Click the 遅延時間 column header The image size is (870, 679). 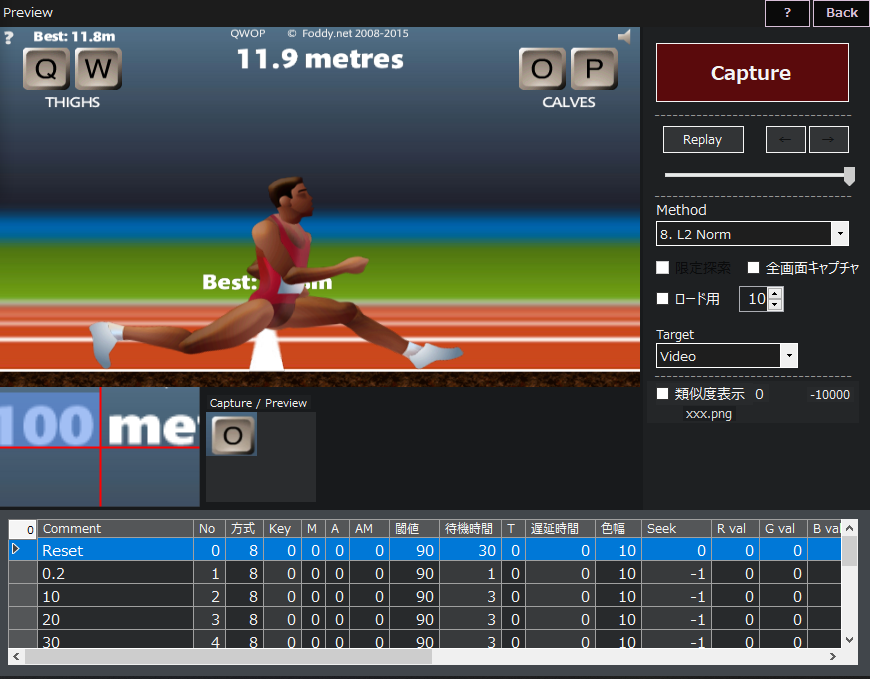pyautogui.click(x=560, y=529)
